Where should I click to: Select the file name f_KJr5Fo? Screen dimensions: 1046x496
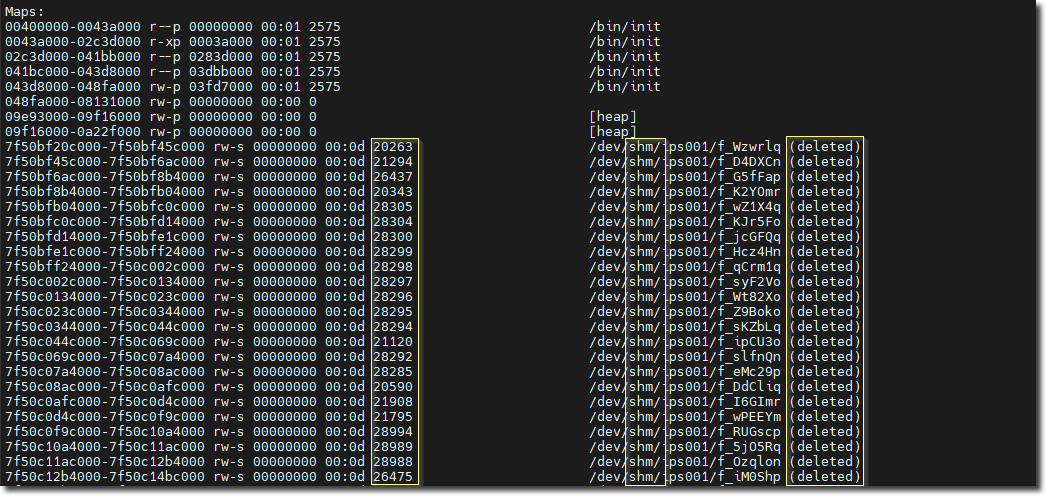749,222
